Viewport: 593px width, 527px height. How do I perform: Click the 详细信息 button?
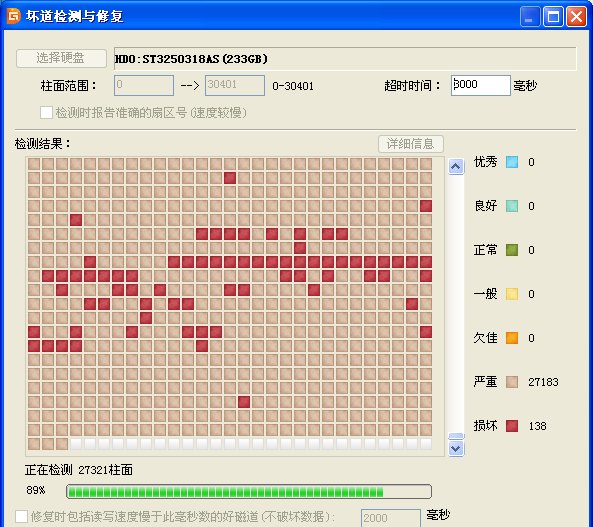(x=410, y=144)
